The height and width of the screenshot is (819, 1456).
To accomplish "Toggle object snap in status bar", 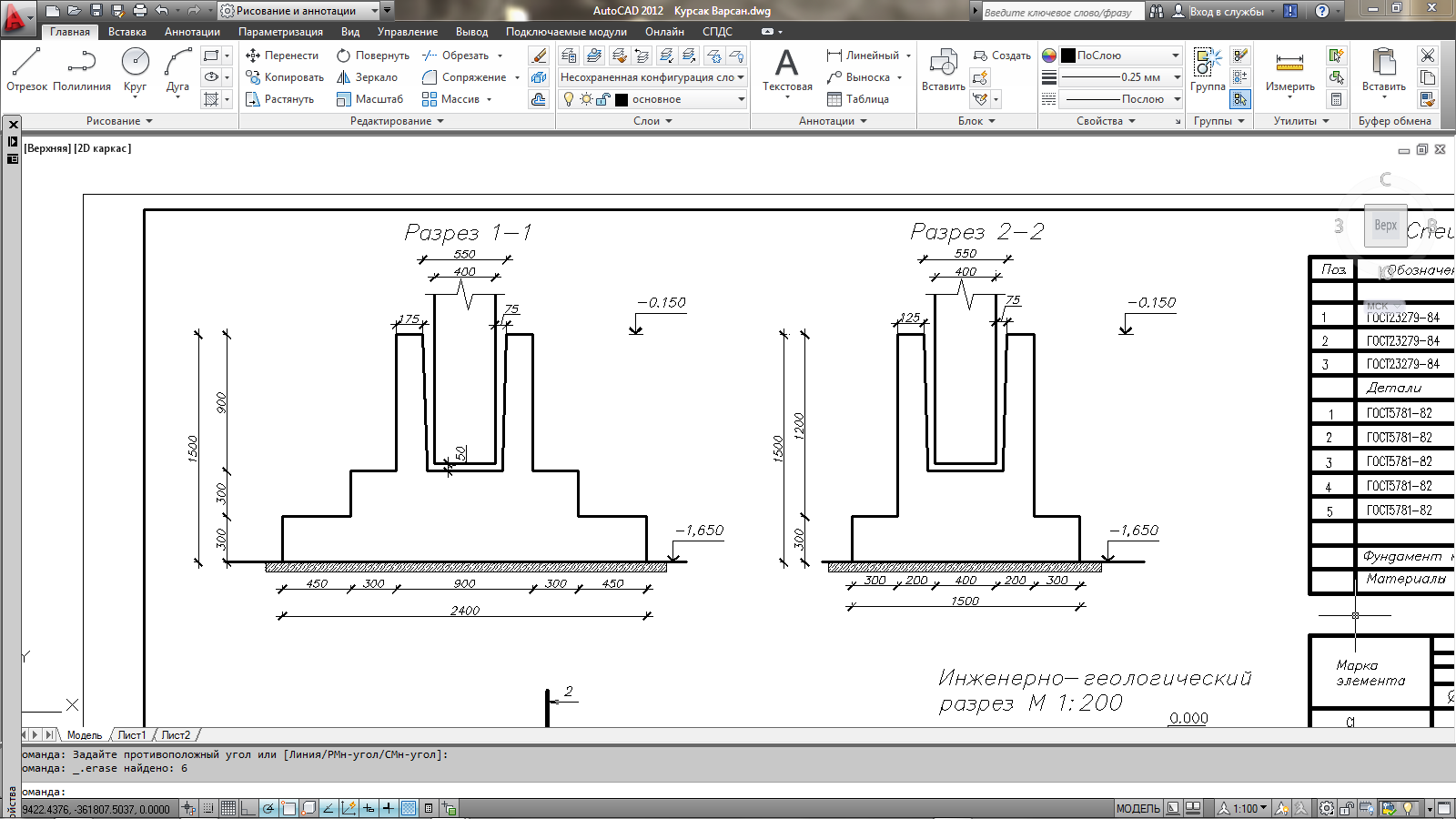I will tap(288, 808).
